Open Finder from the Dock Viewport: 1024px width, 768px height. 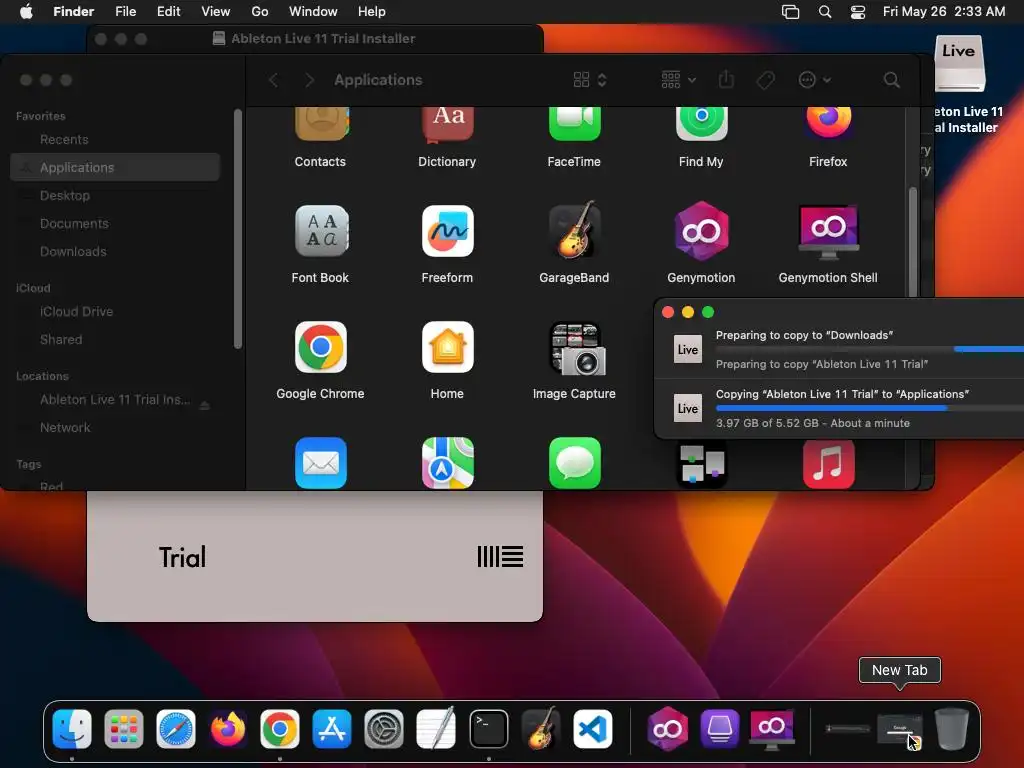tap(72, 728)
